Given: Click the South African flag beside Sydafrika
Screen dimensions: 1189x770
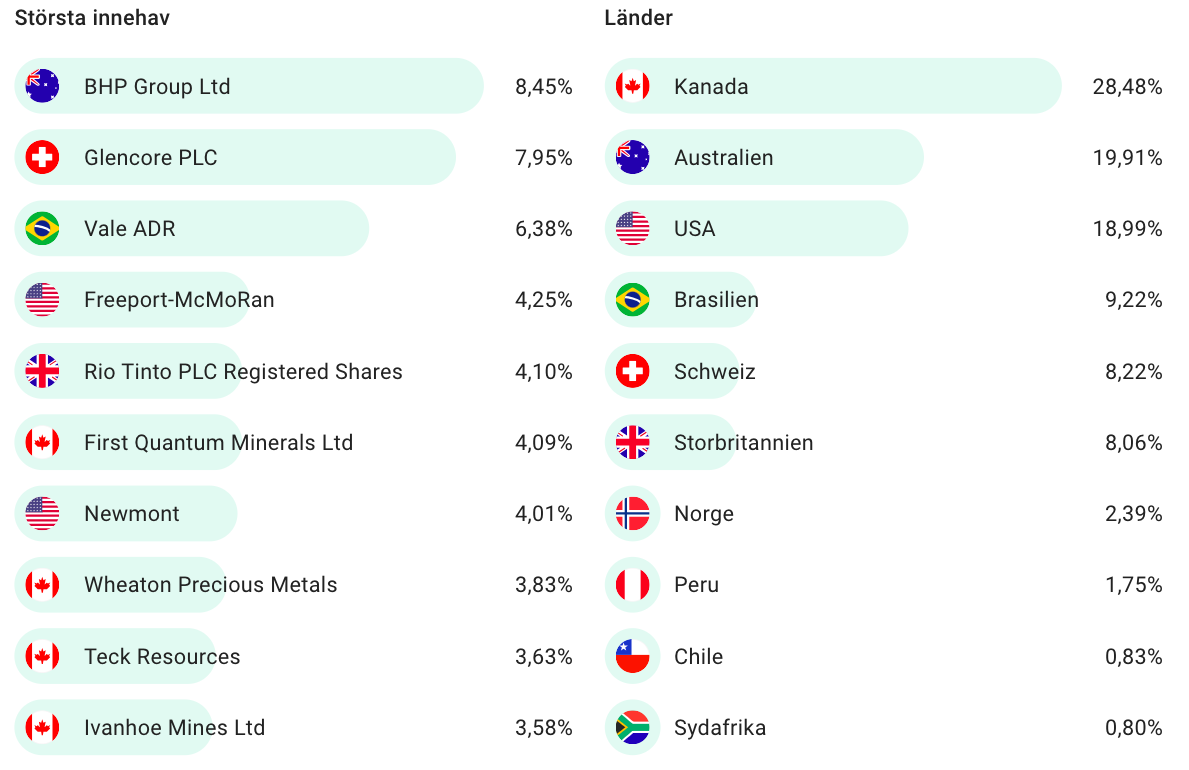Looking at the screenshot, I should [x=632, y=728].
